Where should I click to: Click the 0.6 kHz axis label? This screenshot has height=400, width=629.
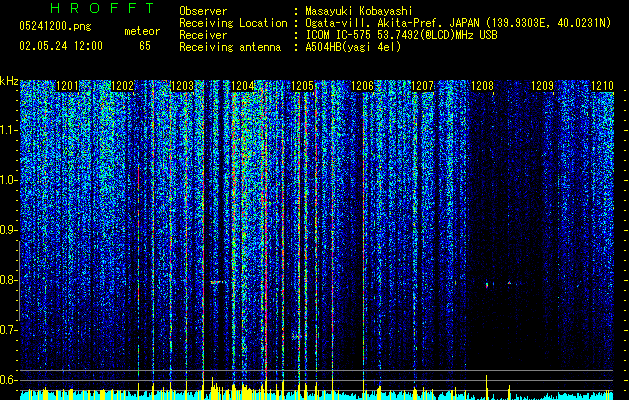[9, 380]
